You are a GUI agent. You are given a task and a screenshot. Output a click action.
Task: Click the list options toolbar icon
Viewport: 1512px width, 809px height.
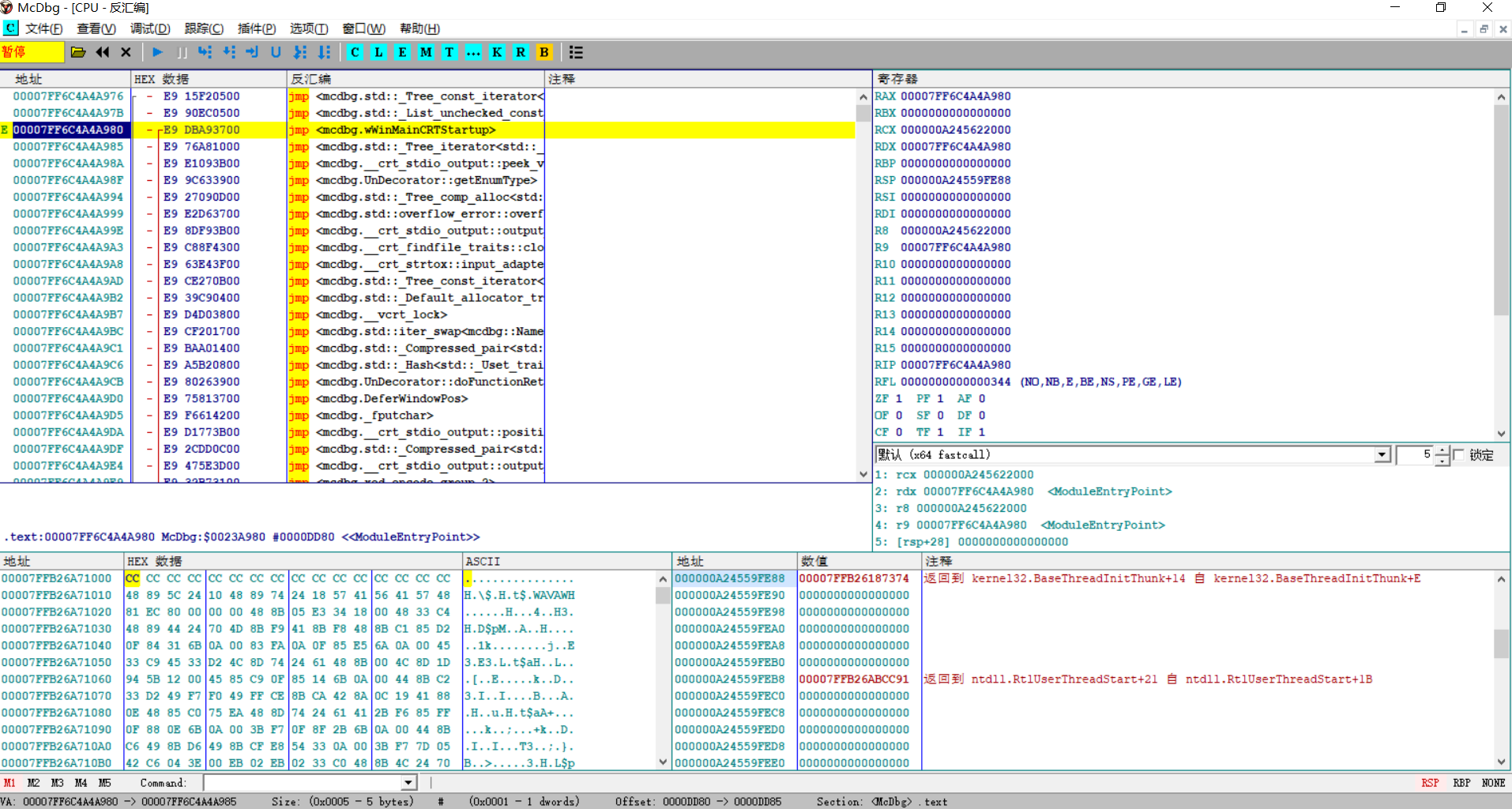click(576, 52)
